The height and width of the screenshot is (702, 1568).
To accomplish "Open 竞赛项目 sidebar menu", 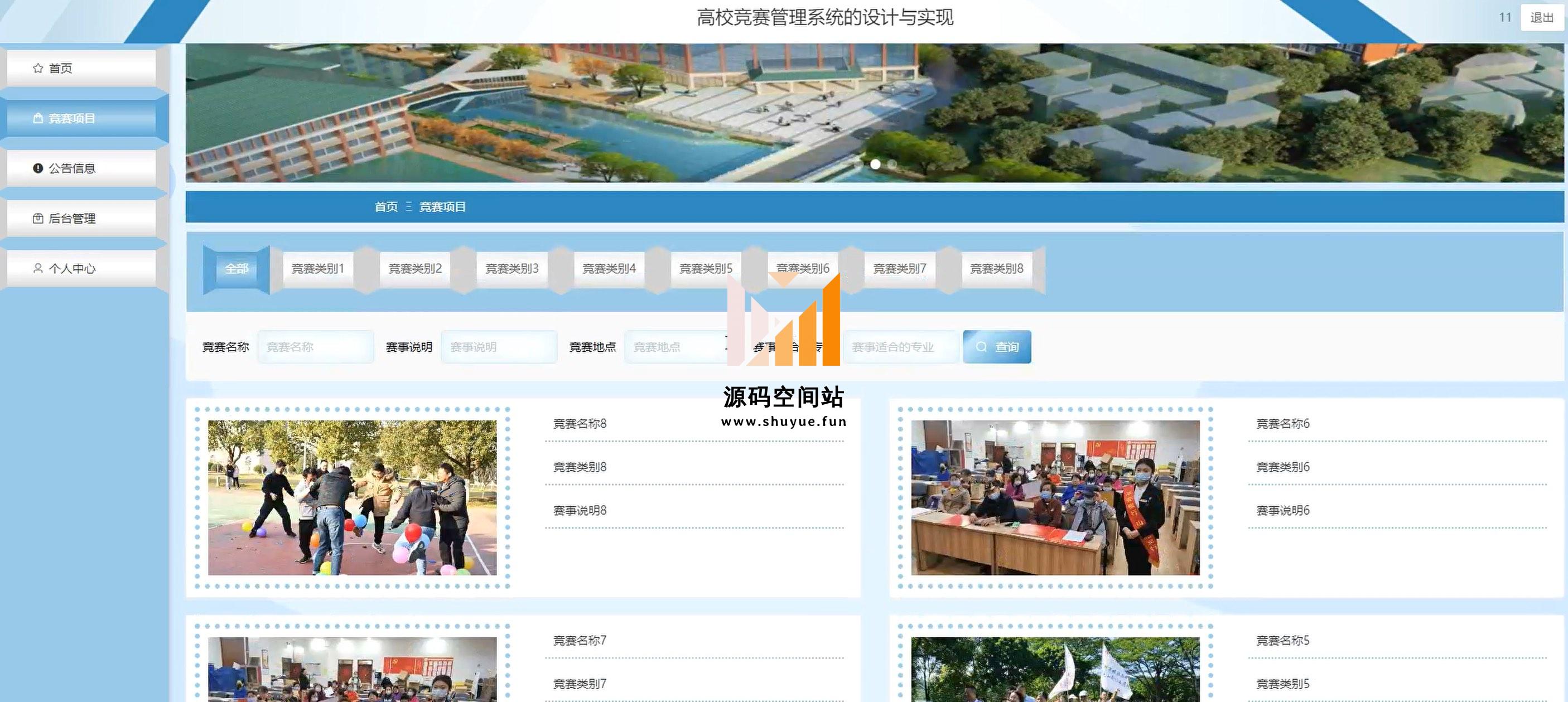I will click(x=81, y=118).
